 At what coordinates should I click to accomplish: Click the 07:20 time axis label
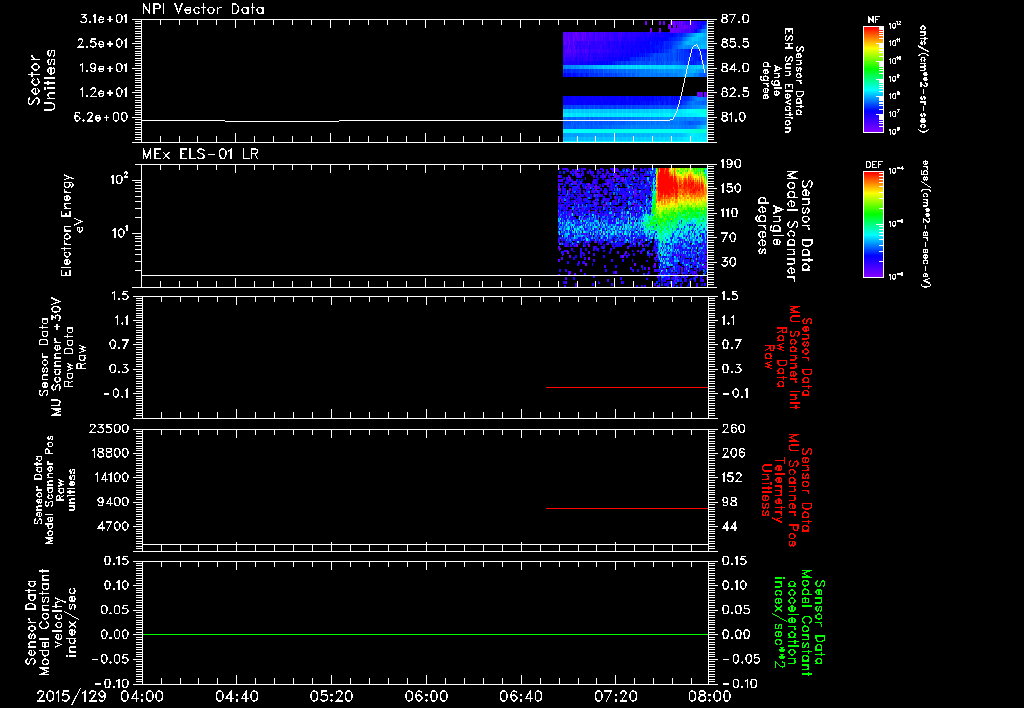615,696
